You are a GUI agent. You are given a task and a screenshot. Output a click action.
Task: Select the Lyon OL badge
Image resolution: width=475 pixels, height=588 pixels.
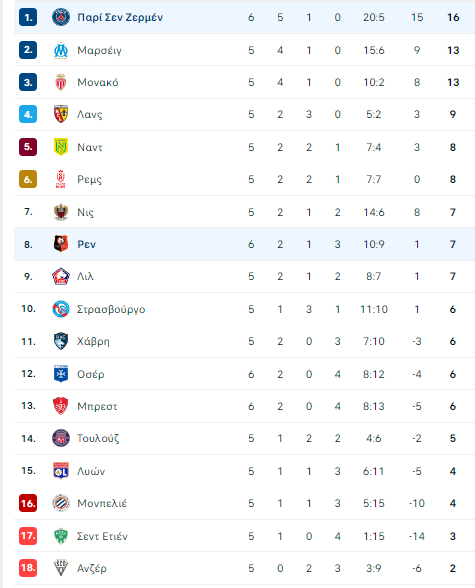(x=61, y=471)
